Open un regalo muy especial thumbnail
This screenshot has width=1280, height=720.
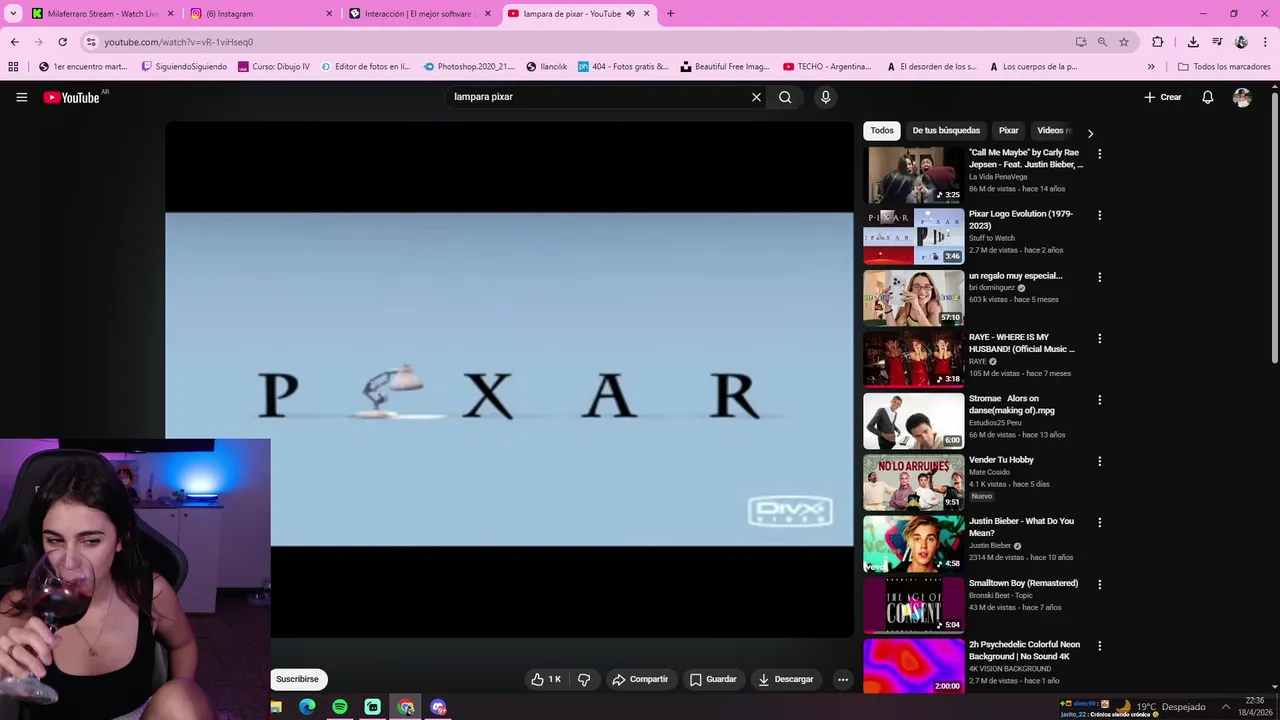pos(914,298)
